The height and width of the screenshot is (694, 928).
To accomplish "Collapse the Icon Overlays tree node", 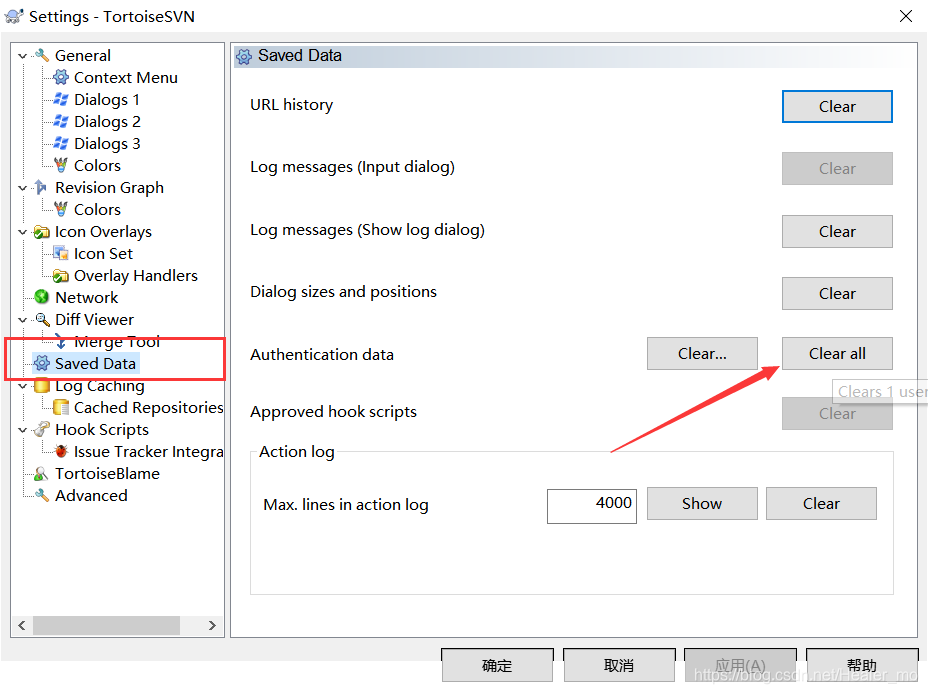I will click(22, 232).
